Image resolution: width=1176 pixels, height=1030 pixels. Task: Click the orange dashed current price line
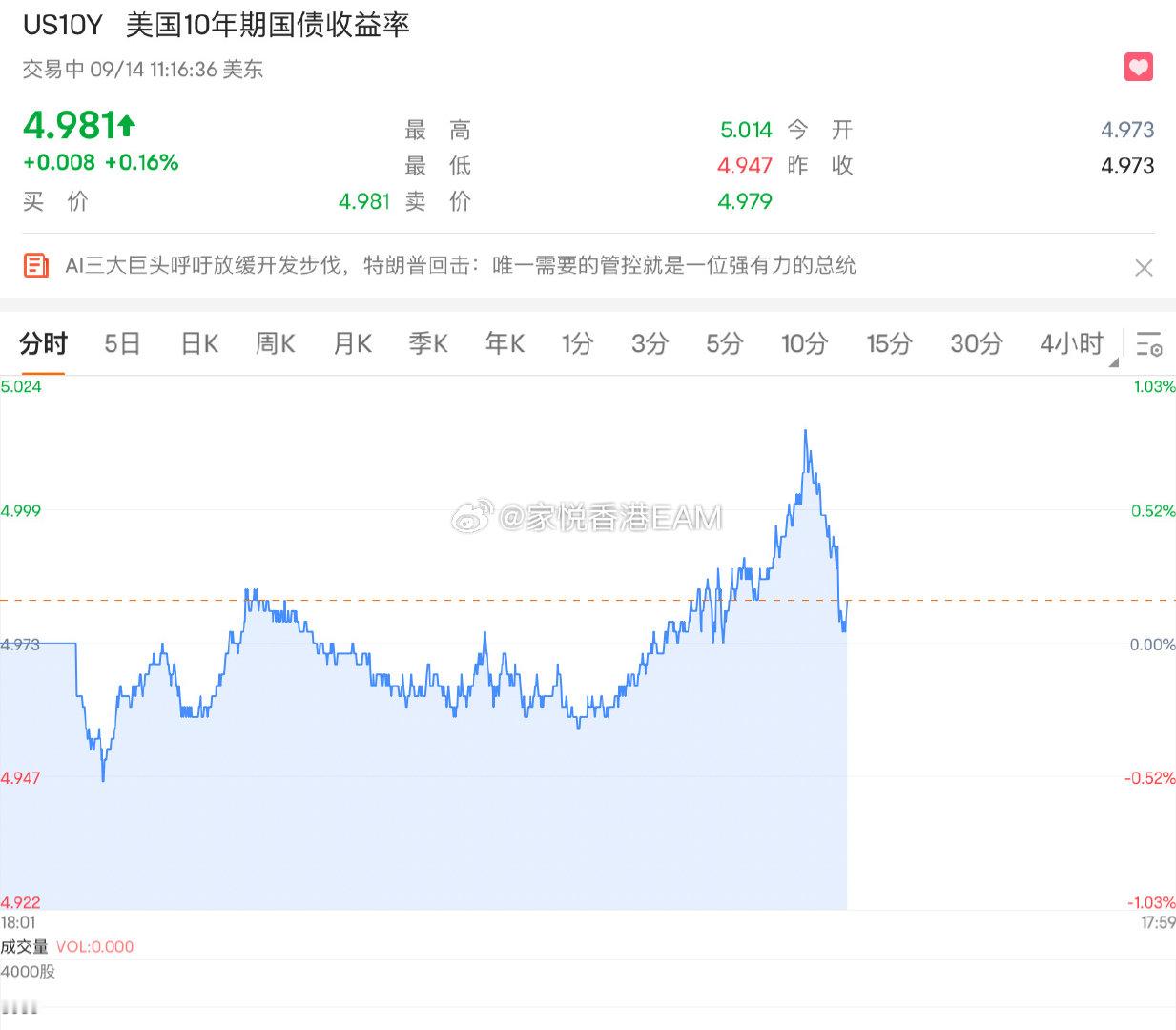click(x=588, y=600)
